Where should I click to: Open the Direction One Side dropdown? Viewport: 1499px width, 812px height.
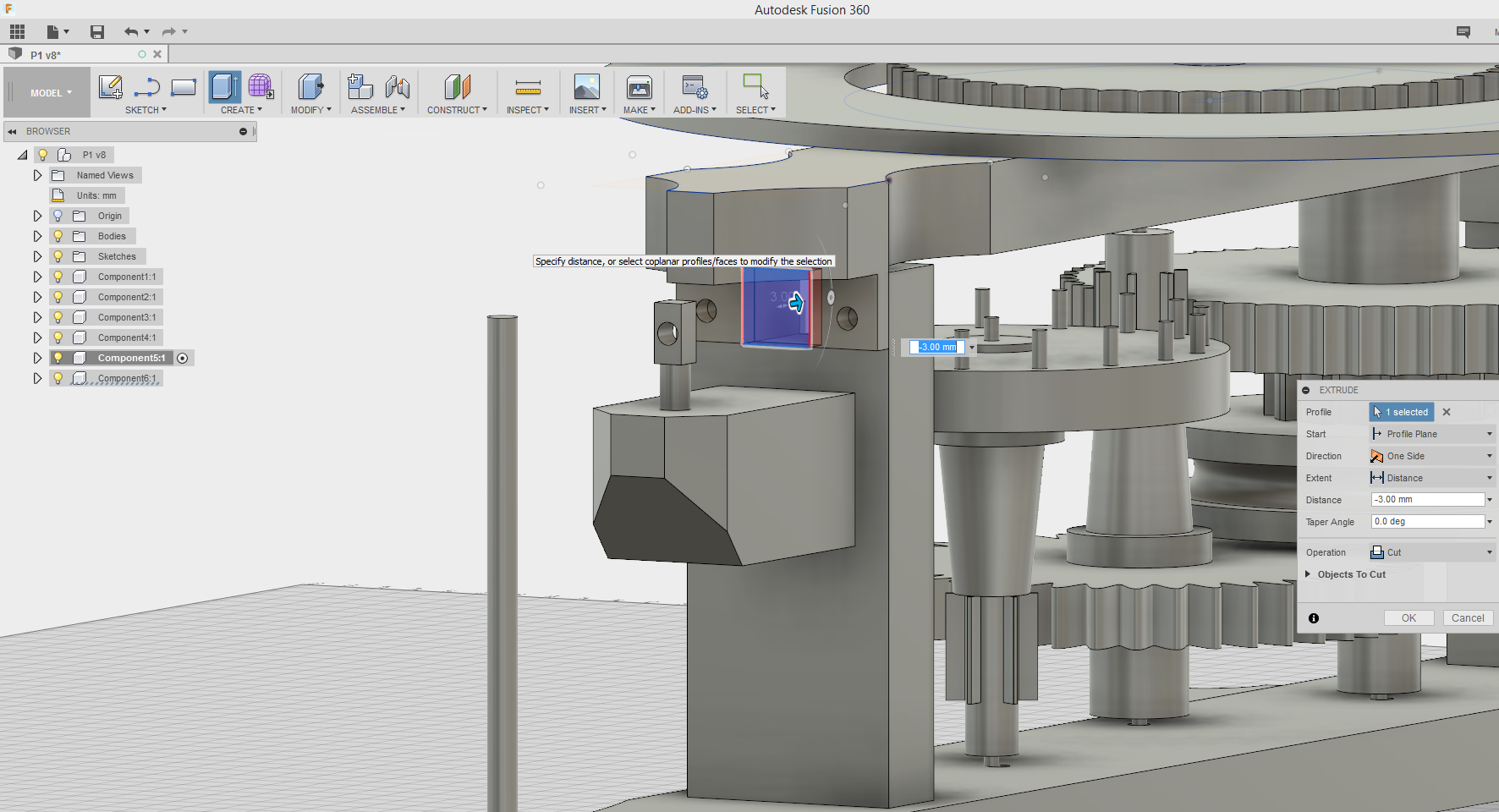pos(1431,456)
